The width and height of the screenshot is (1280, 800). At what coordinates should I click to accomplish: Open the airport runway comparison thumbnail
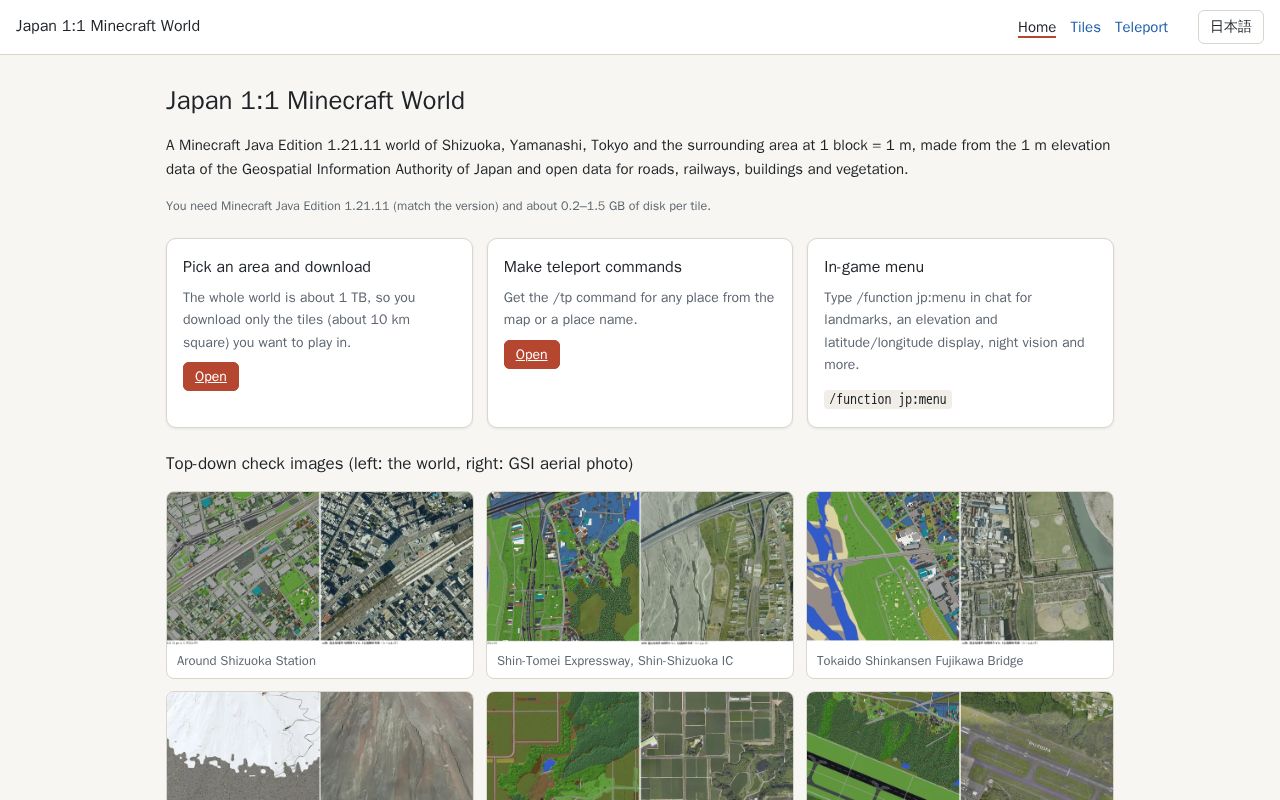click(x=960, y=746)
